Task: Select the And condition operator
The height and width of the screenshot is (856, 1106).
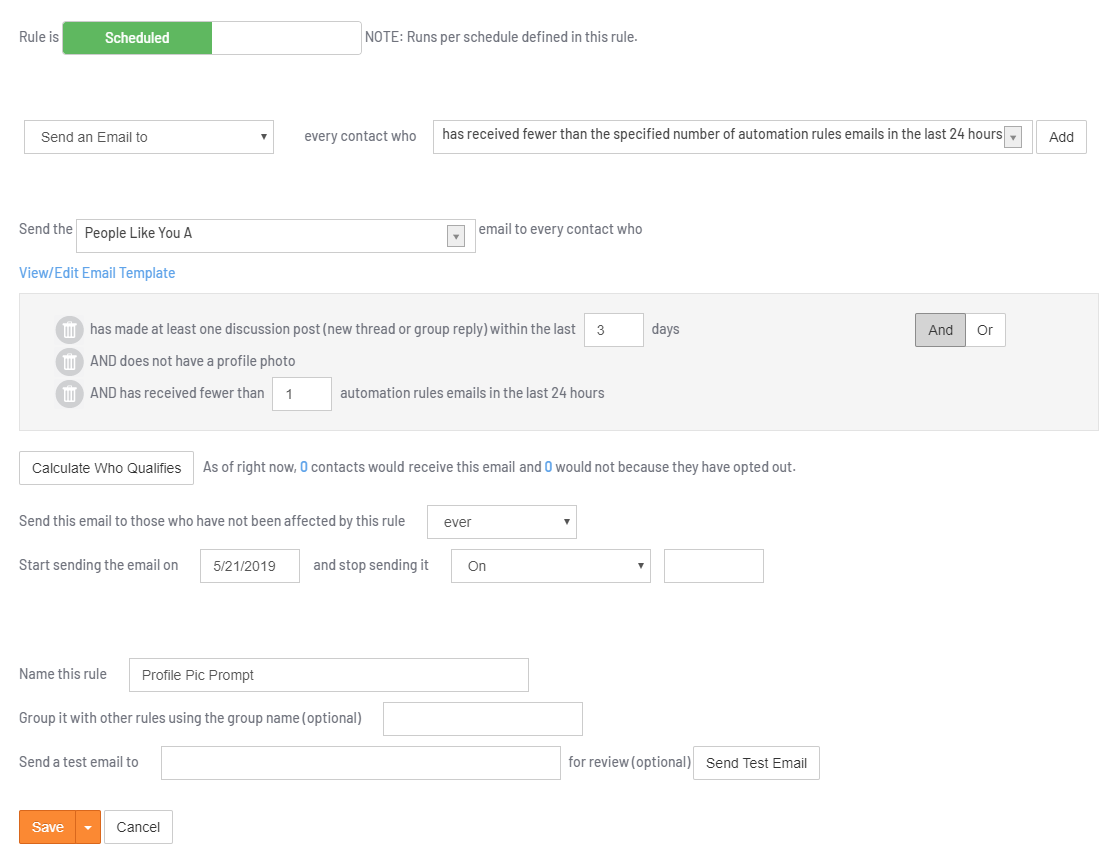Action: pos(940,330)
